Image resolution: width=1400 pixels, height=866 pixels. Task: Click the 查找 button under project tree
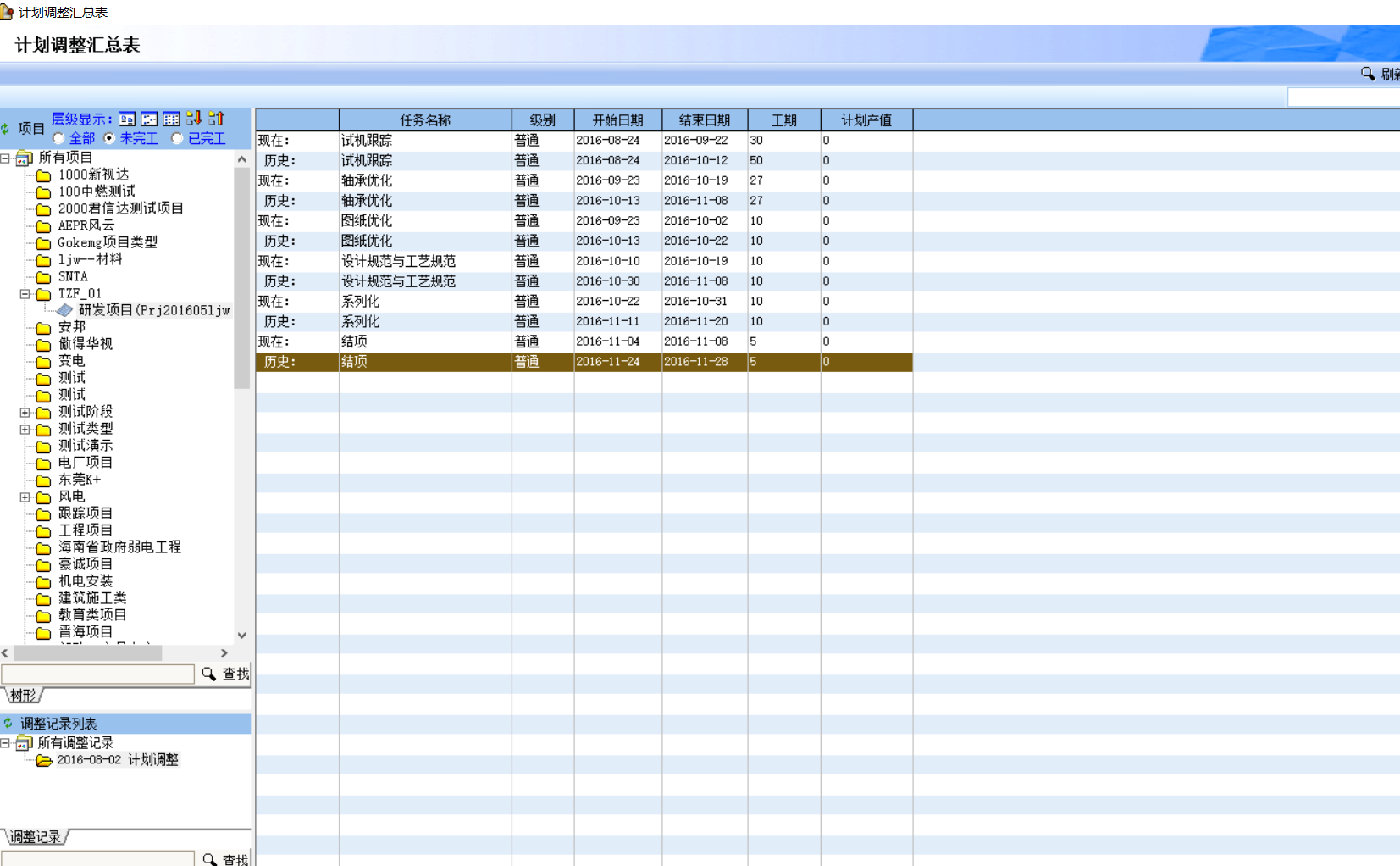pos(226,674)
